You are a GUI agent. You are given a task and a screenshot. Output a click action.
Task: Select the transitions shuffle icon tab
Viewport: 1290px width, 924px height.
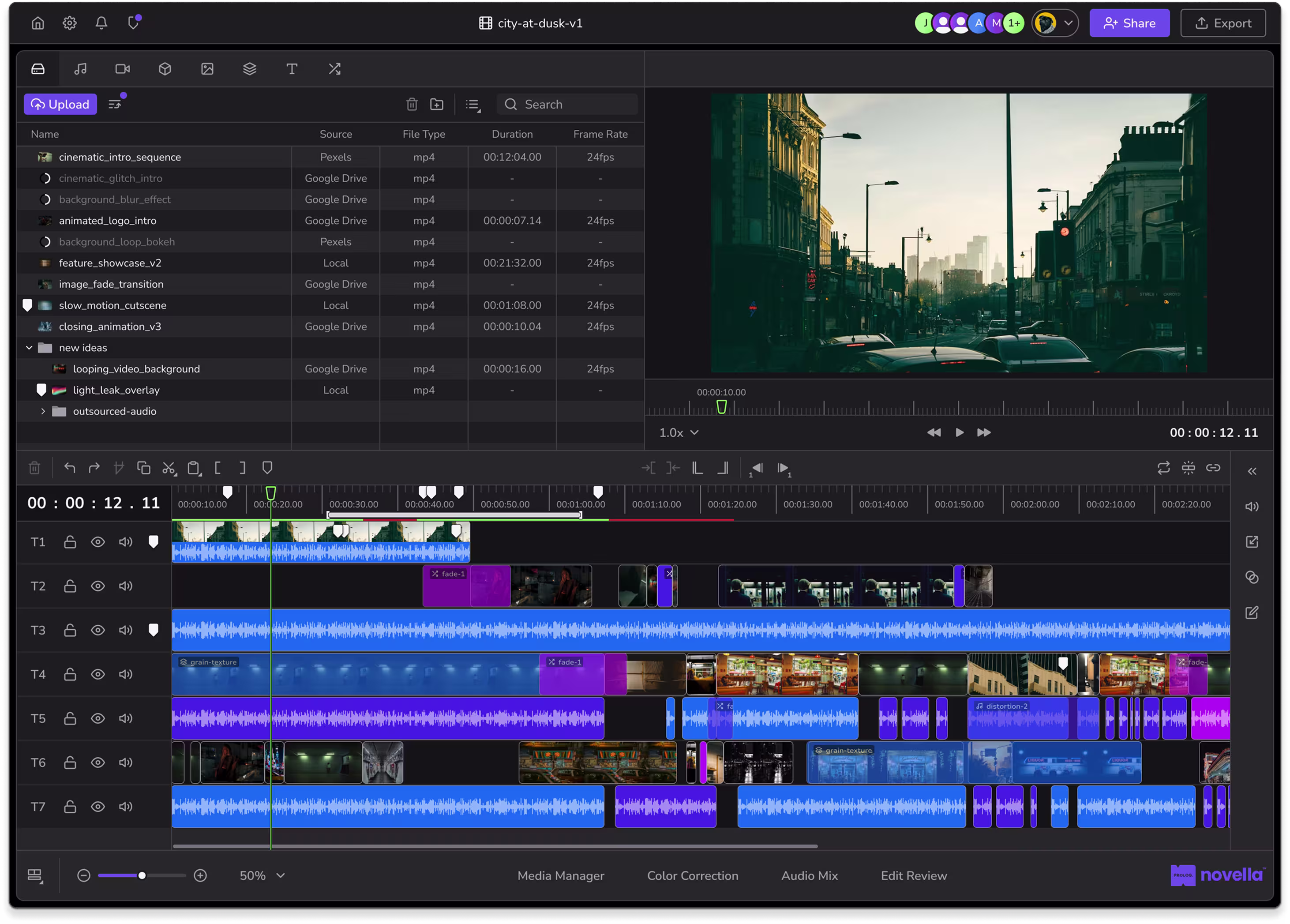(334, 69)
